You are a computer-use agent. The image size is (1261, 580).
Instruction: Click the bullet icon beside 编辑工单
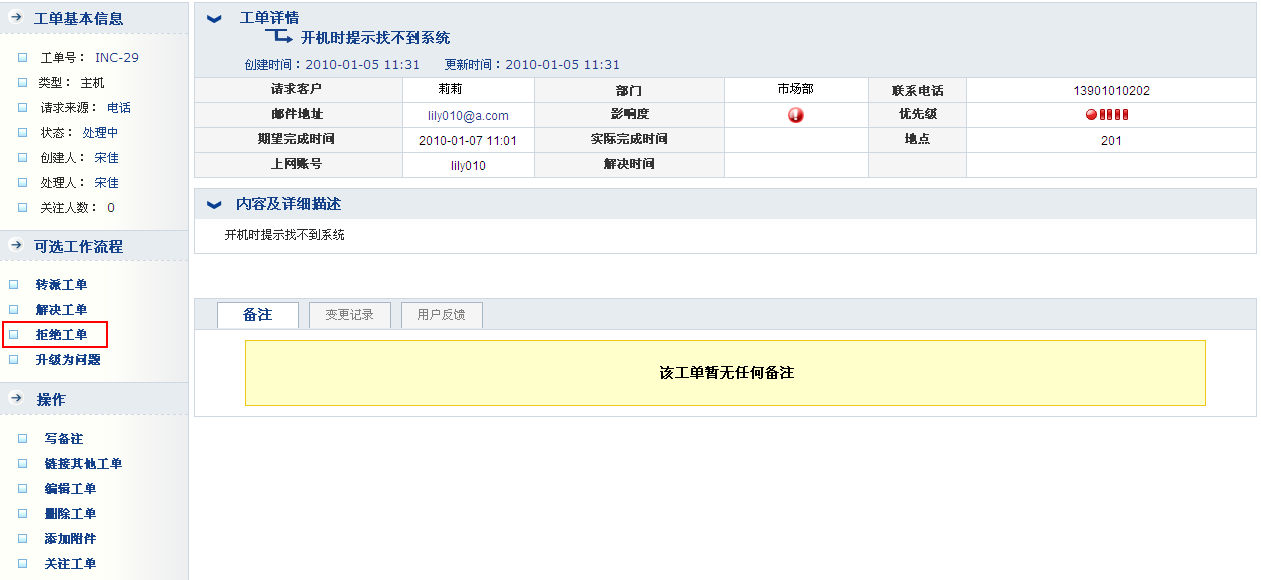pyautogui.click(x=23, y=489)
